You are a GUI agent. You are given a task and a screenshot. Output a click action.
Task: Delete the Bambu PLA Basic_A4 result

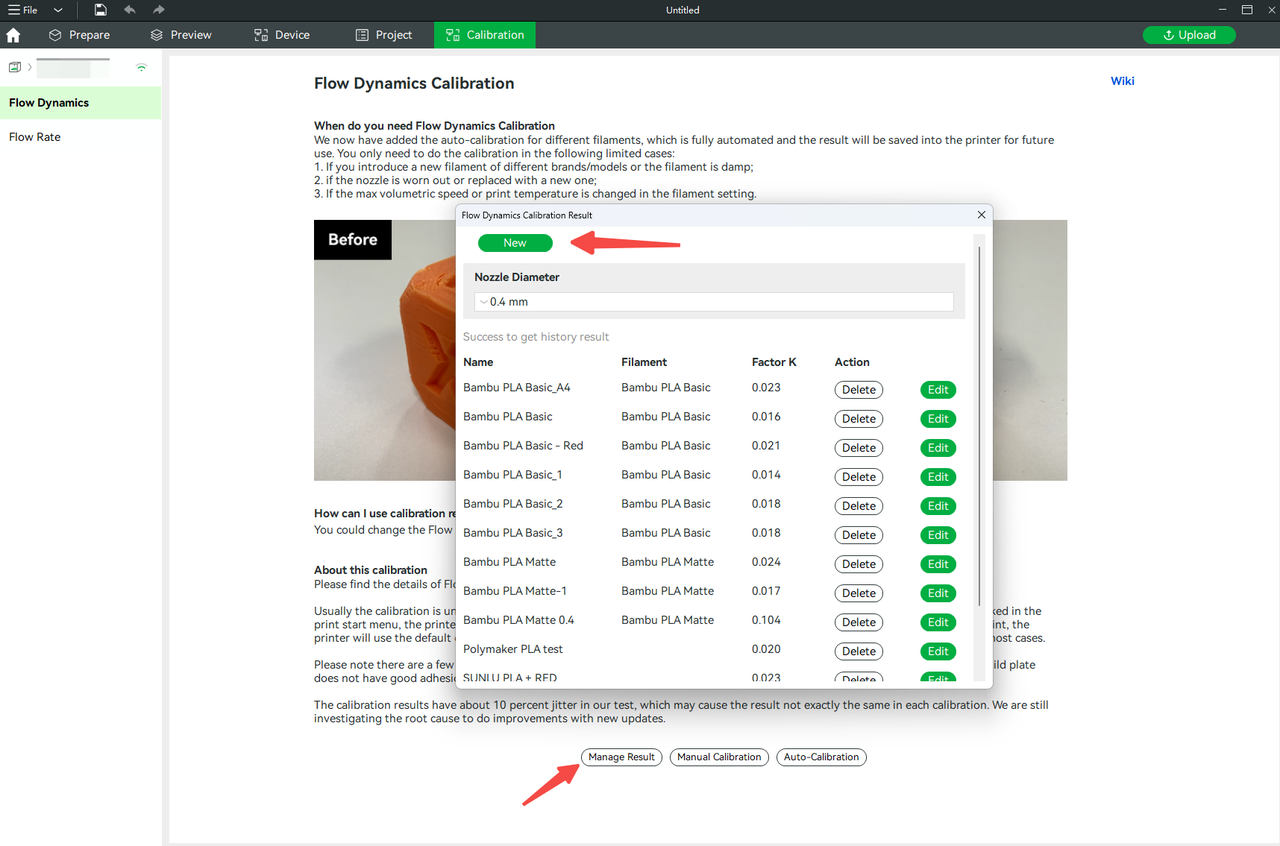coord(859,390)
